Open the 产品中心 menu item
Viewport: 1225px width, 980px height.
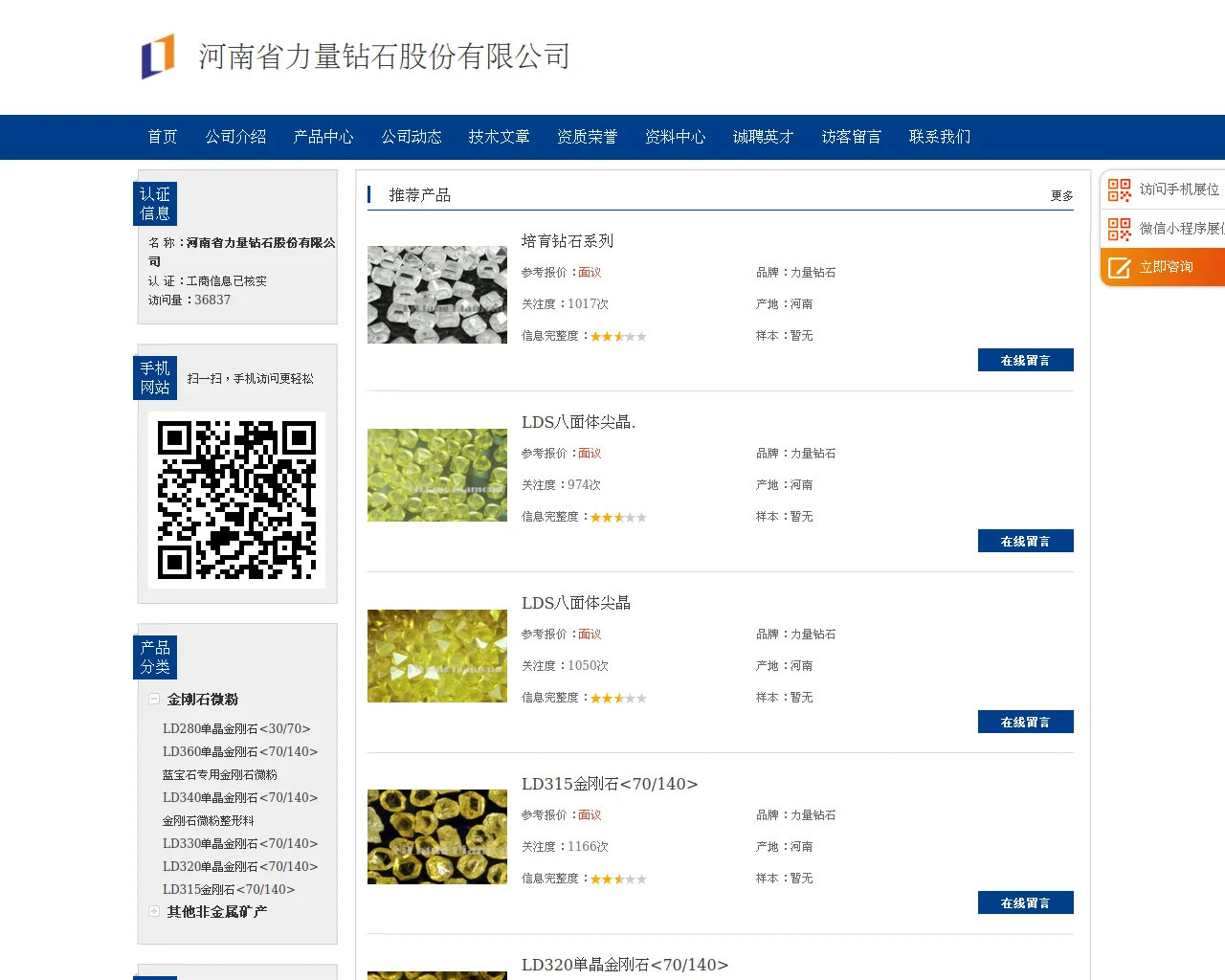[x=323, y=137]
